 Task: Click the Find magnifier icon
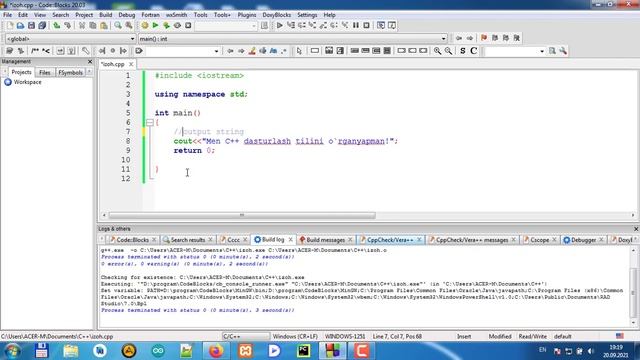tap(118, 25)
